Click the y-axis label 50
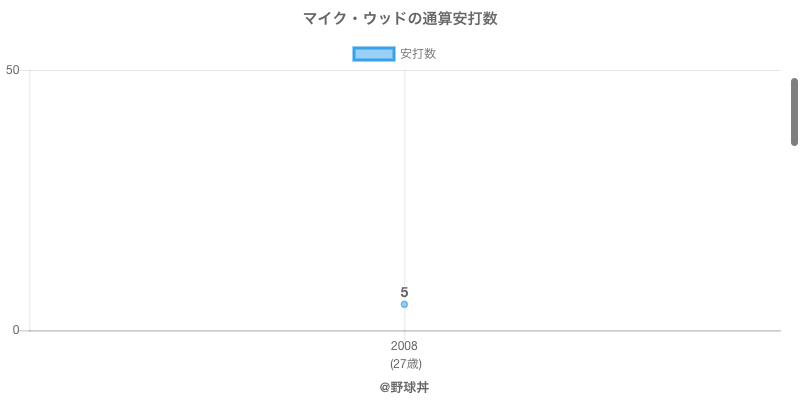Screen dimensions: 800x400 pos(13,70)
